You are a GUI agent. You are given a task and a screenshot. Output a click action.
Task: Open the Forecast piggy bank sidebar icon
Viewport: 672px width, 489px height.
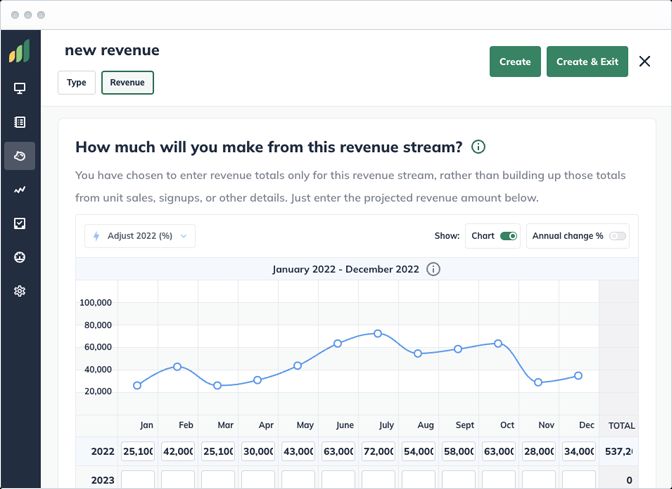(x=19, y=156)
